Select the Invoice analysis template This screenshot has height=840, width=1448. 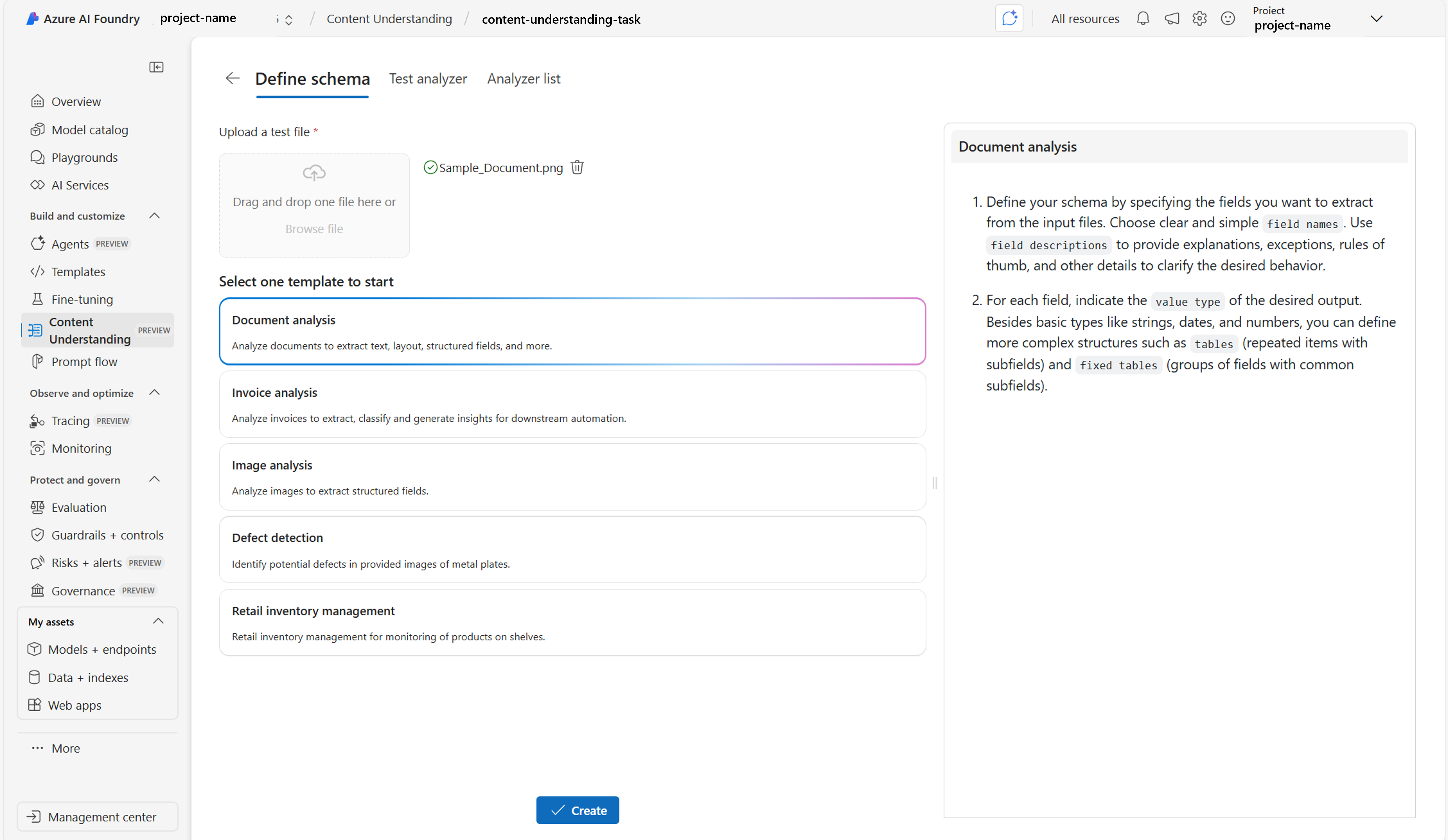(572, 405)
